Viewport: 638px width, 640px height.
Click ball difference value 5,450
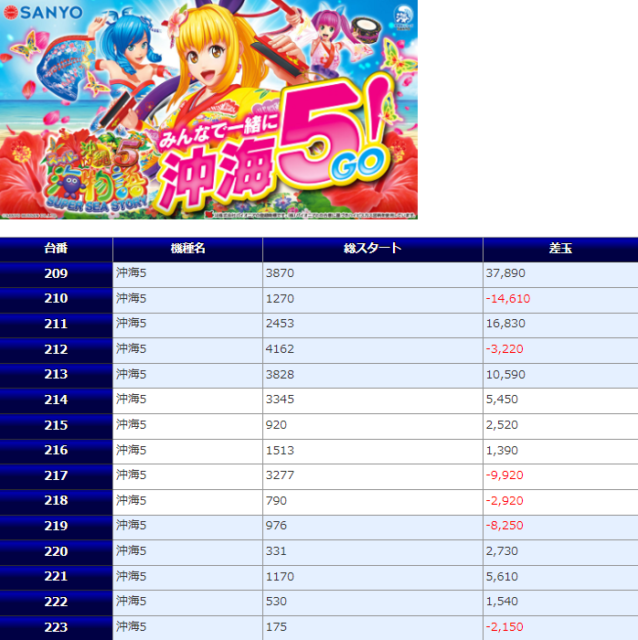[502, 399]
